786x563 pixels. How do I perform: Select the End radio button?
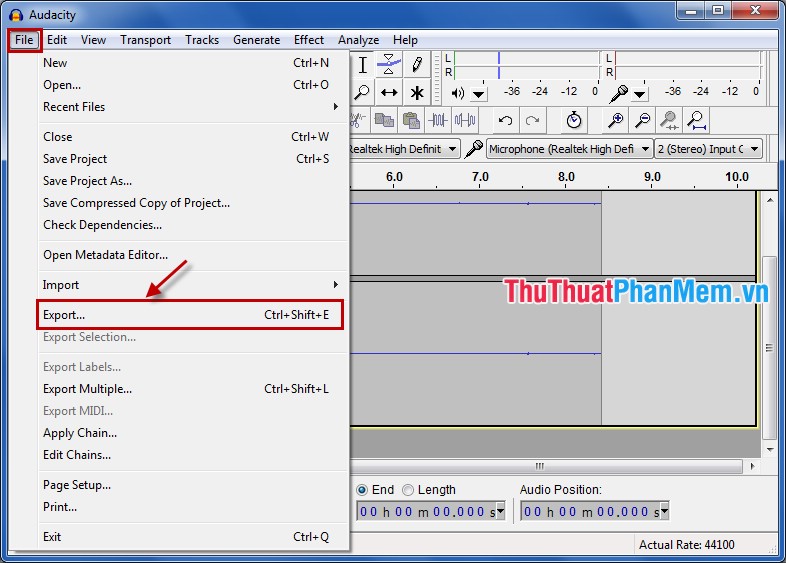[x=361, y=490]
